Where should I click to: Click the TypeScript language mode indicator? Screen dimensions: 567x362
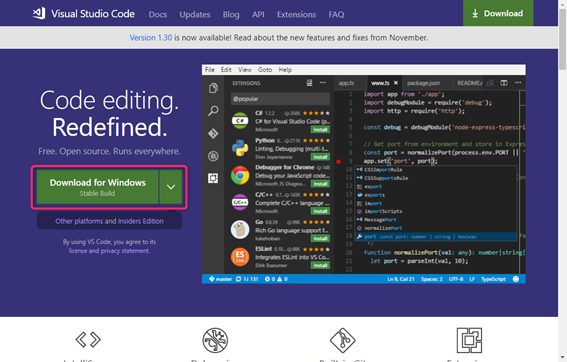click(493, 279)
